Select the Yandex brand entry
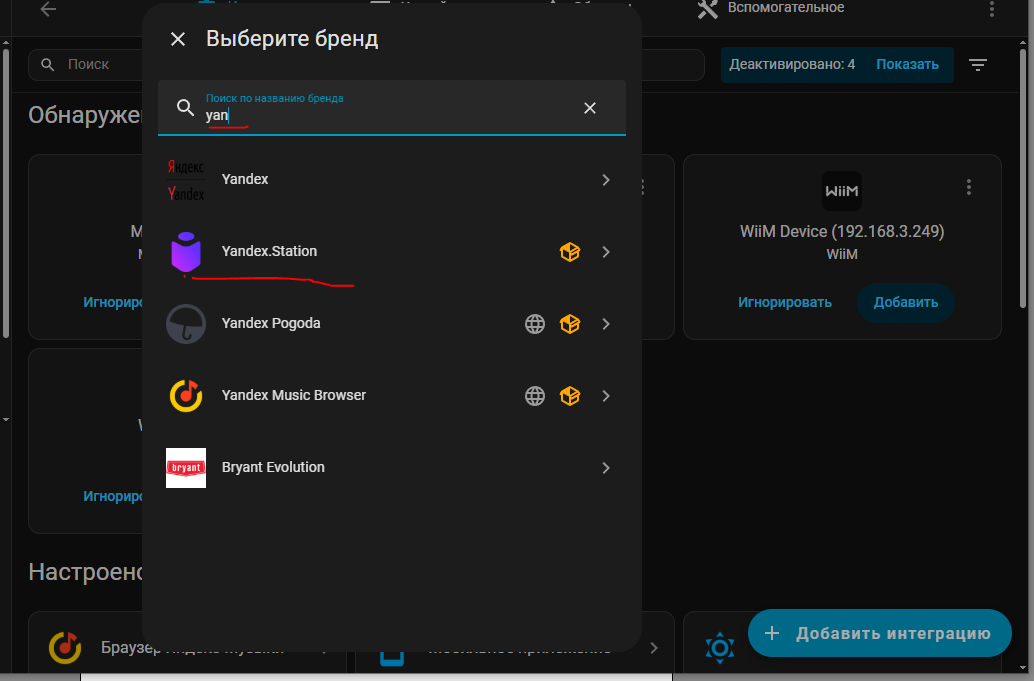Viewport: 1034px width, 681px height. coord(392,179)
